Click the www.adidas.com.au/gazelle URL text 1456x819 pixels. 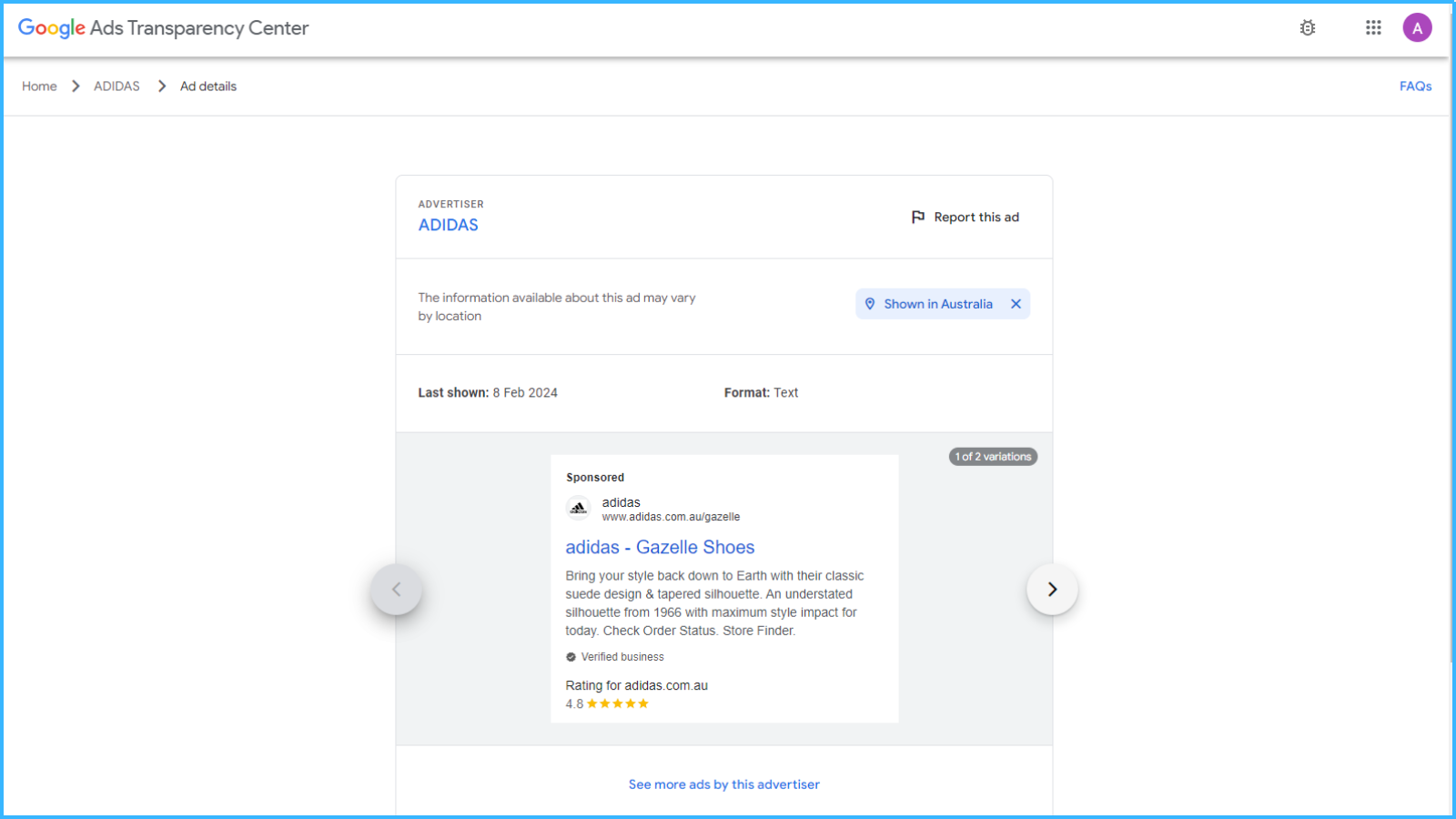pos(671,517)
